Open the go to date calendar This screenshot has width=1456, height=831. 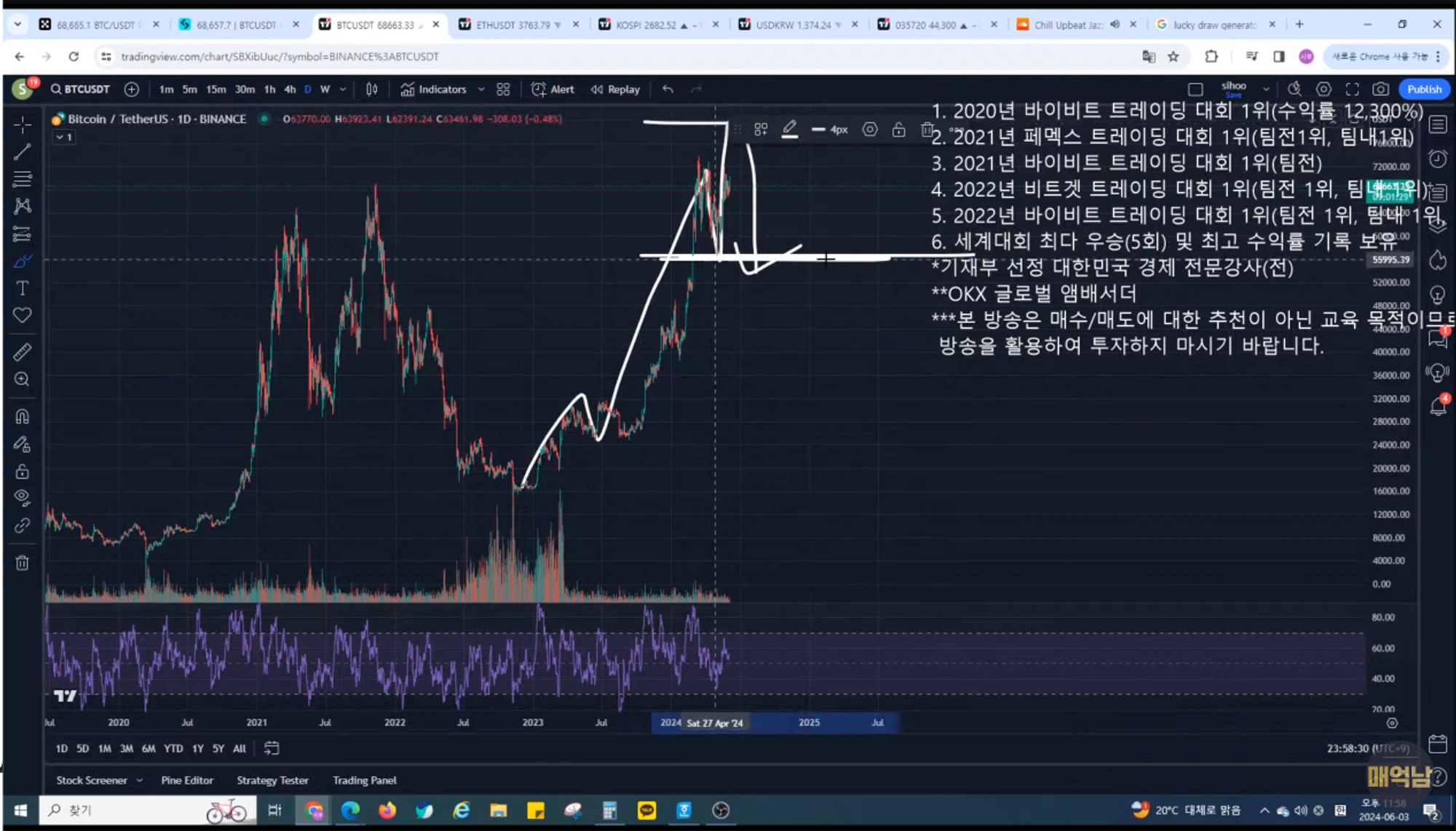(x=272, y=748)
